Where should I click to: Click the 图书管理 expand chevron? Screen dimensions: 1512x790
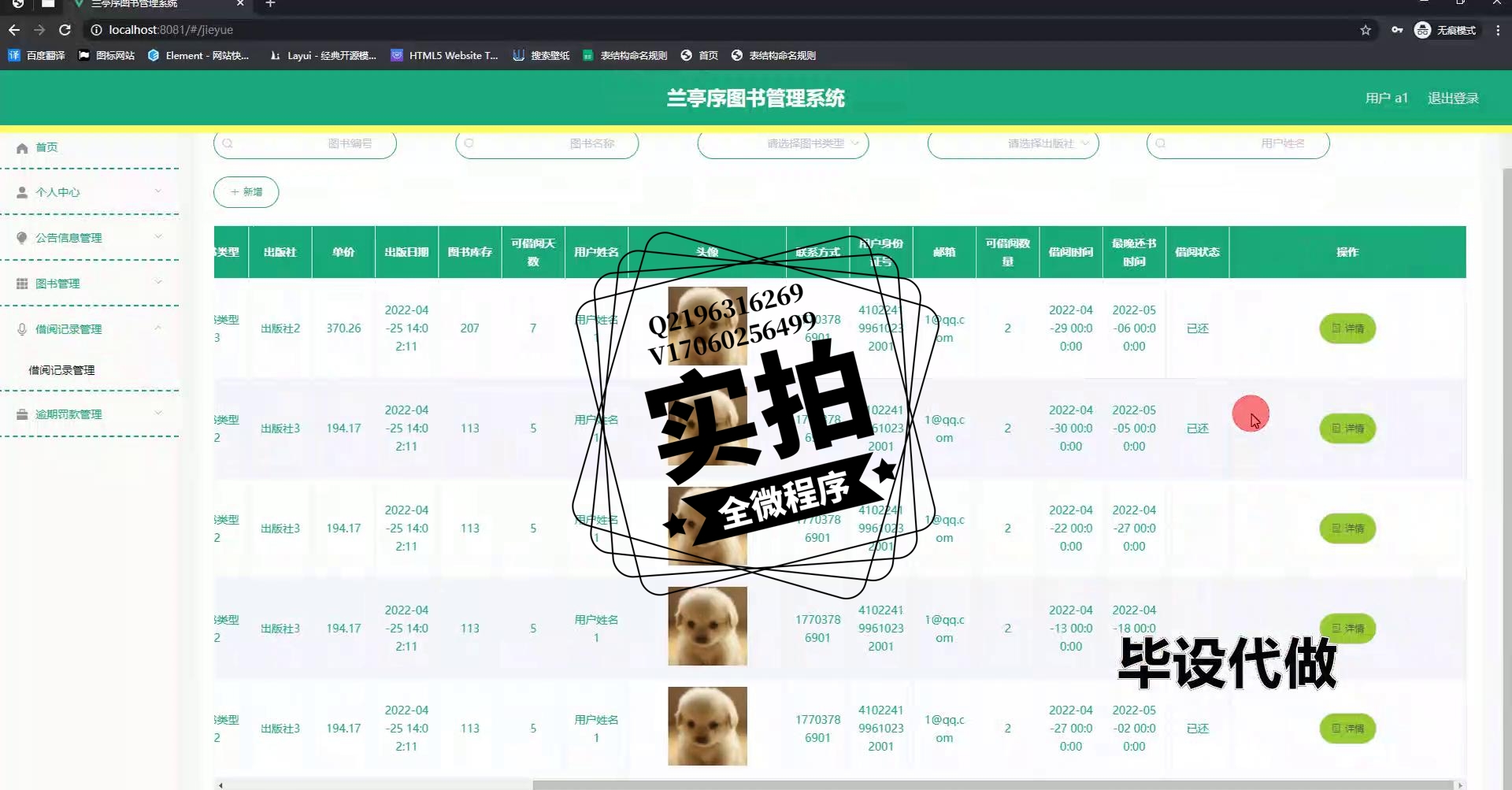158,283
